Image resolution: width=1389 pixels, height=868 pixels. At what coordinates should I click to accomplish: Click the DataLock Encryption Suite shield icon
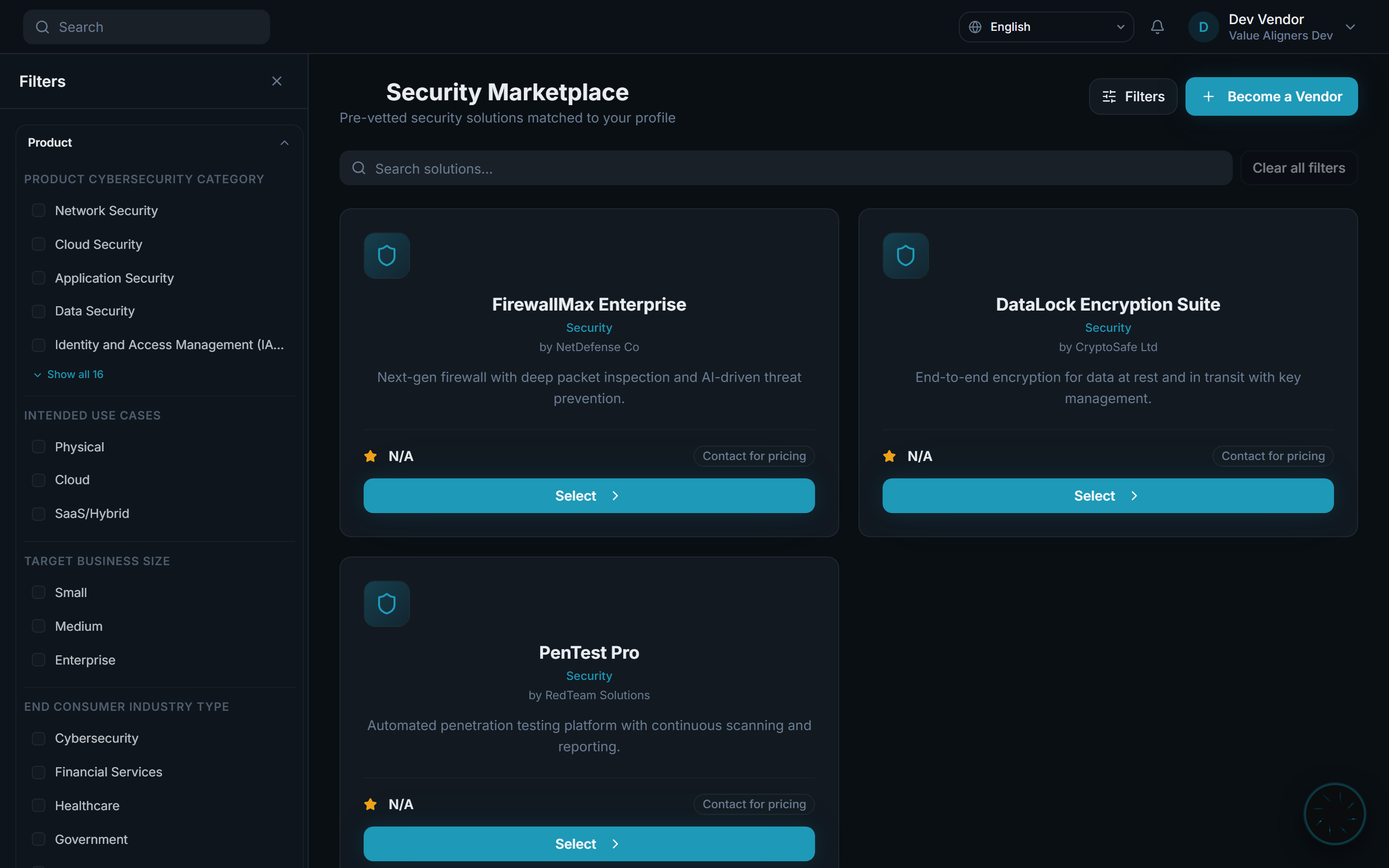[906, 256]
